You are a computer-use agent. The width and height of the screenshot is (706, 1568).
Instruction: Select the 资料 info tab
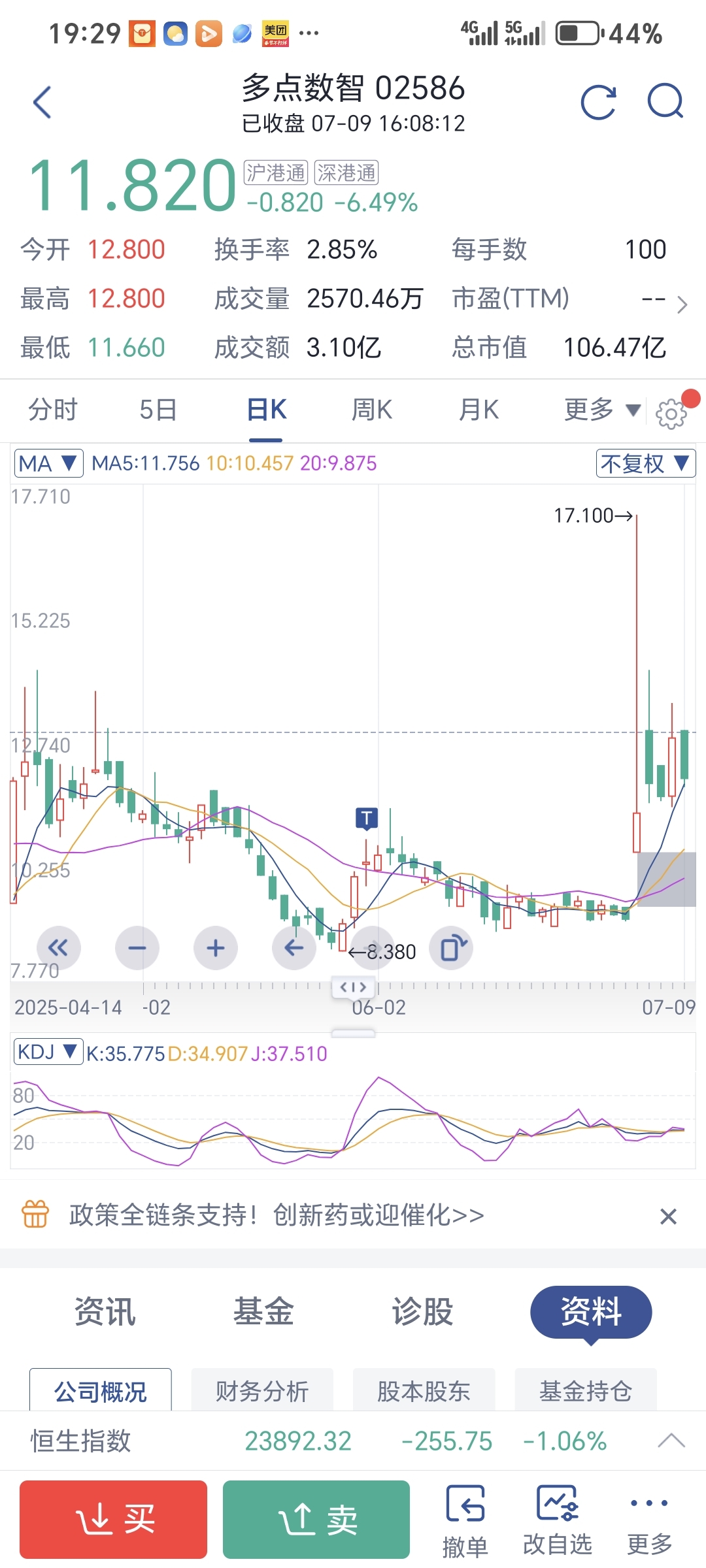click(591, 1312)
